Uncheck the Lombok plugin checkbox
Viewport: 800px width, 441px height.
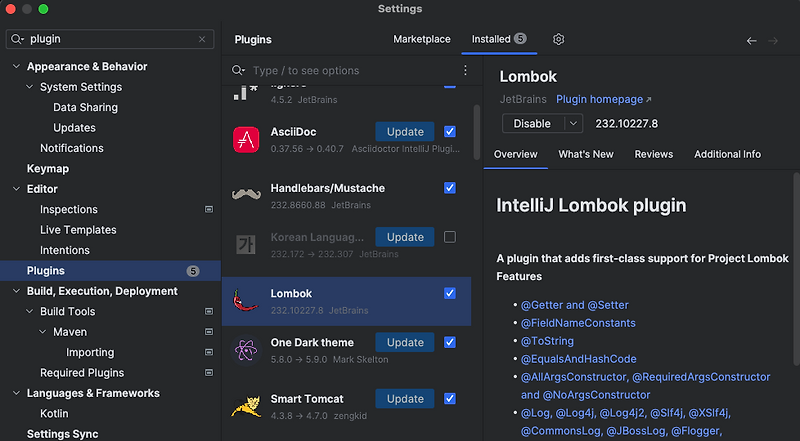[450, 293]
